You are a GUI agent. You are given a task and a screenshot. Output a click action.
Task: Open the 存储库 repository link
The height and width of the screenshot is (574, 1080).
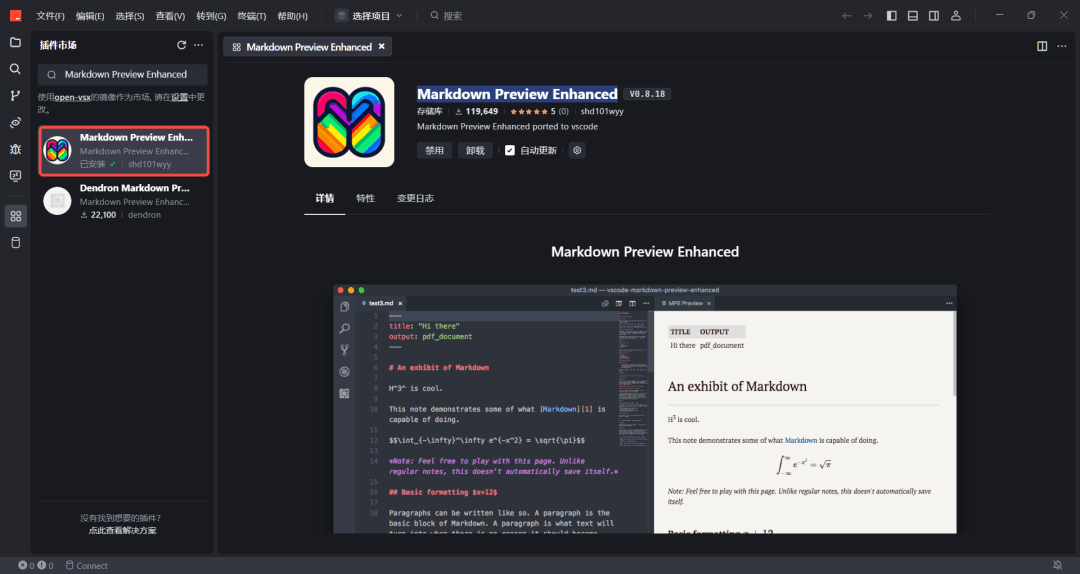[x=429, y=111]
